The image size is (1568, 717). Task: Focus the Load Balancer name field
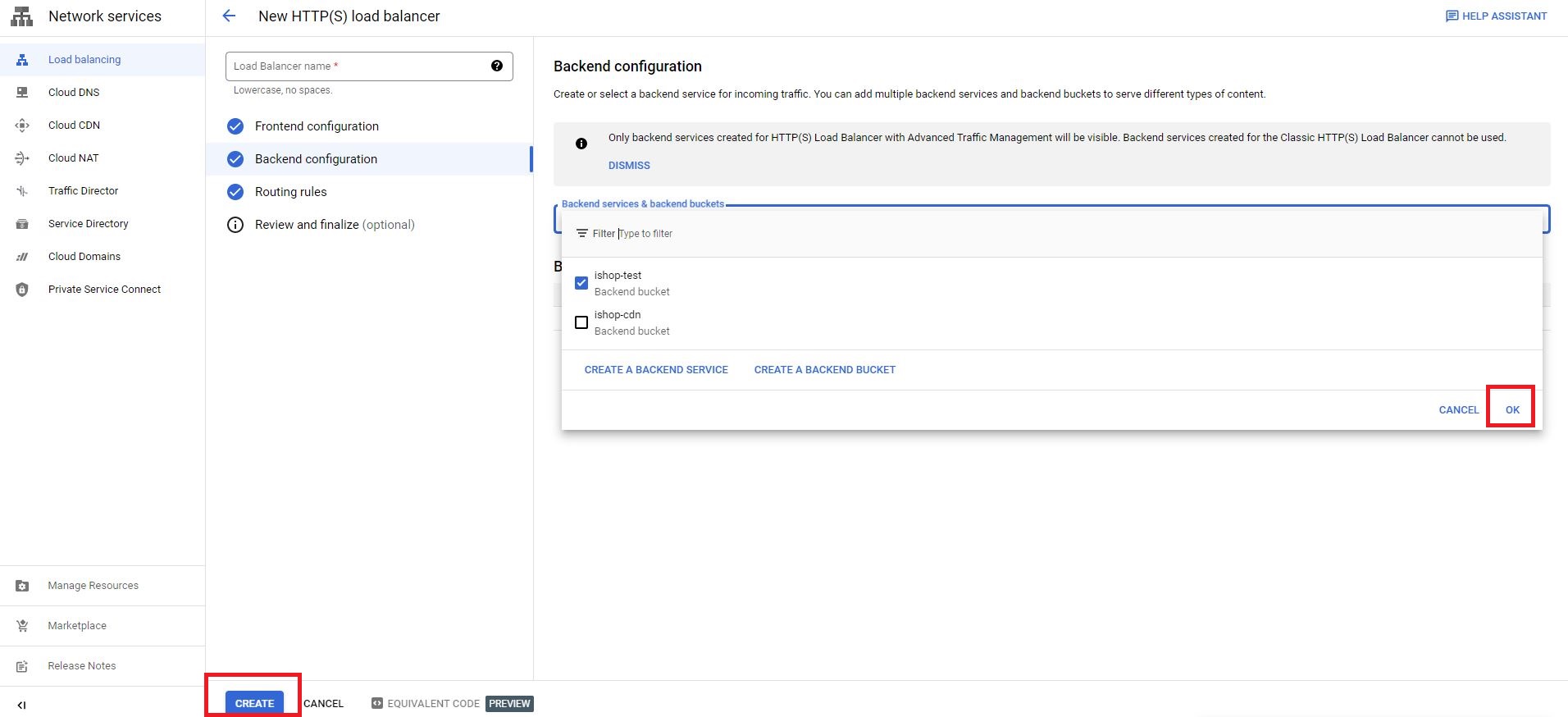point(357,66)
